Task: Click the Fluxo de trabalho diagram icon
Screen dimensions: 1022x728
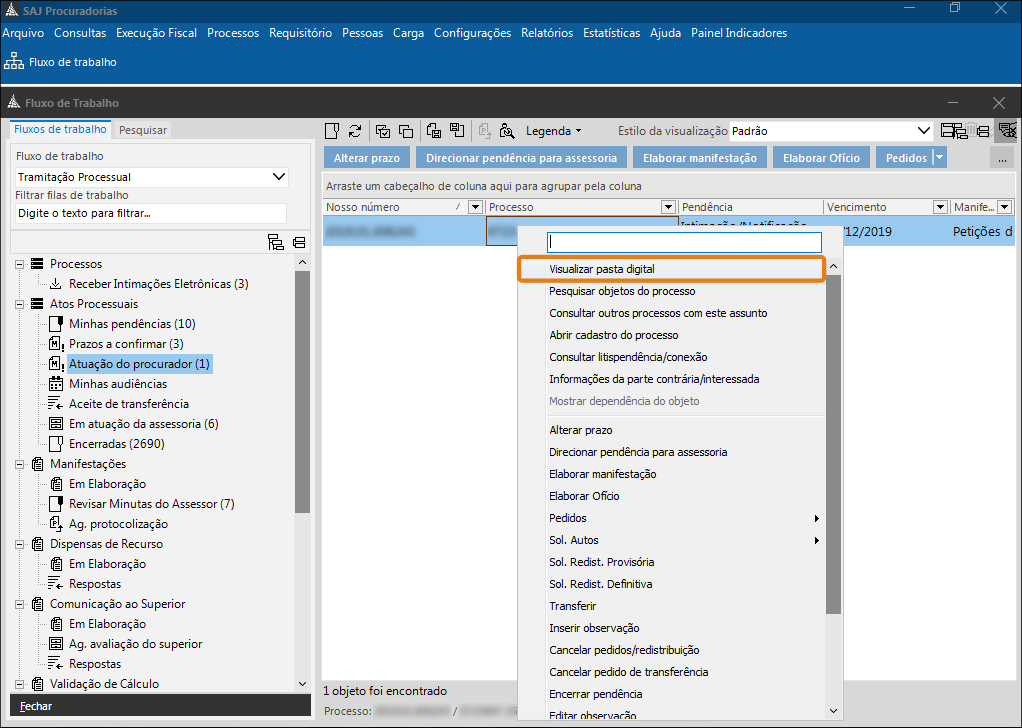Action: coord(14,62)
